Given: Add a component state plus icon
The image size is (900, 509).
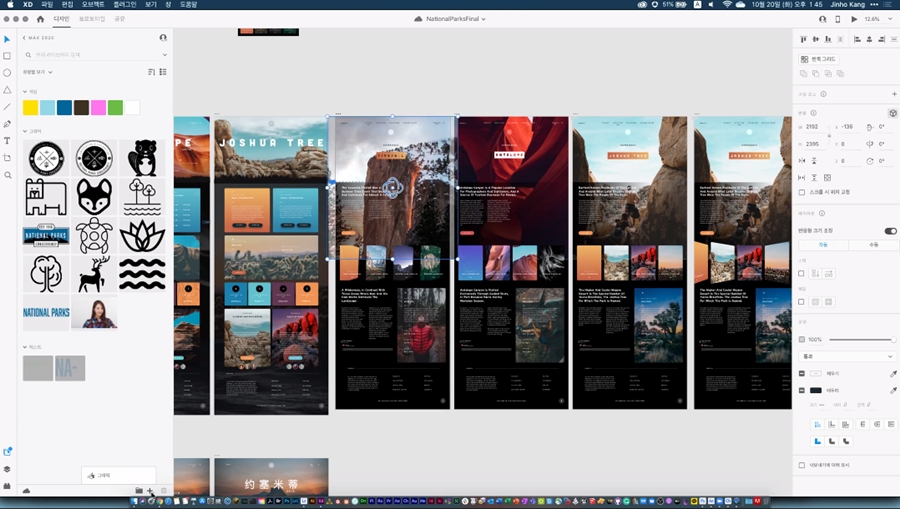Looking at the screenshot, I should pyautogui.click(x=894, y=94).
